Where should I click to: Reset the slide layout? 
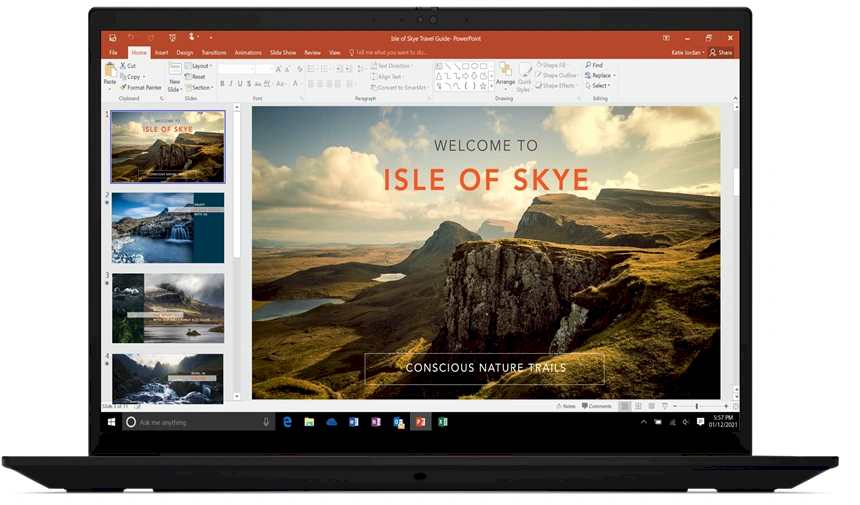[x=195, y=77]
